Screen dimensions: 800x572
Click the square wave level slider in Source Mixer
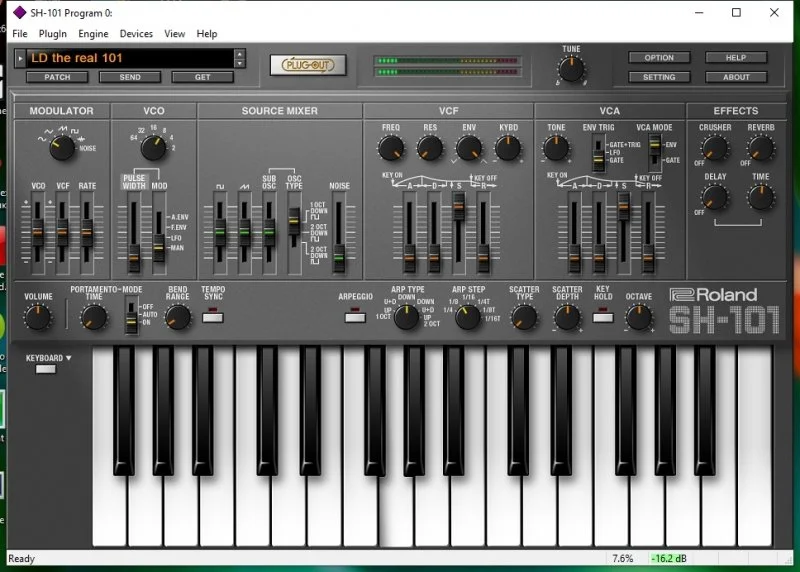pos(220,232)
